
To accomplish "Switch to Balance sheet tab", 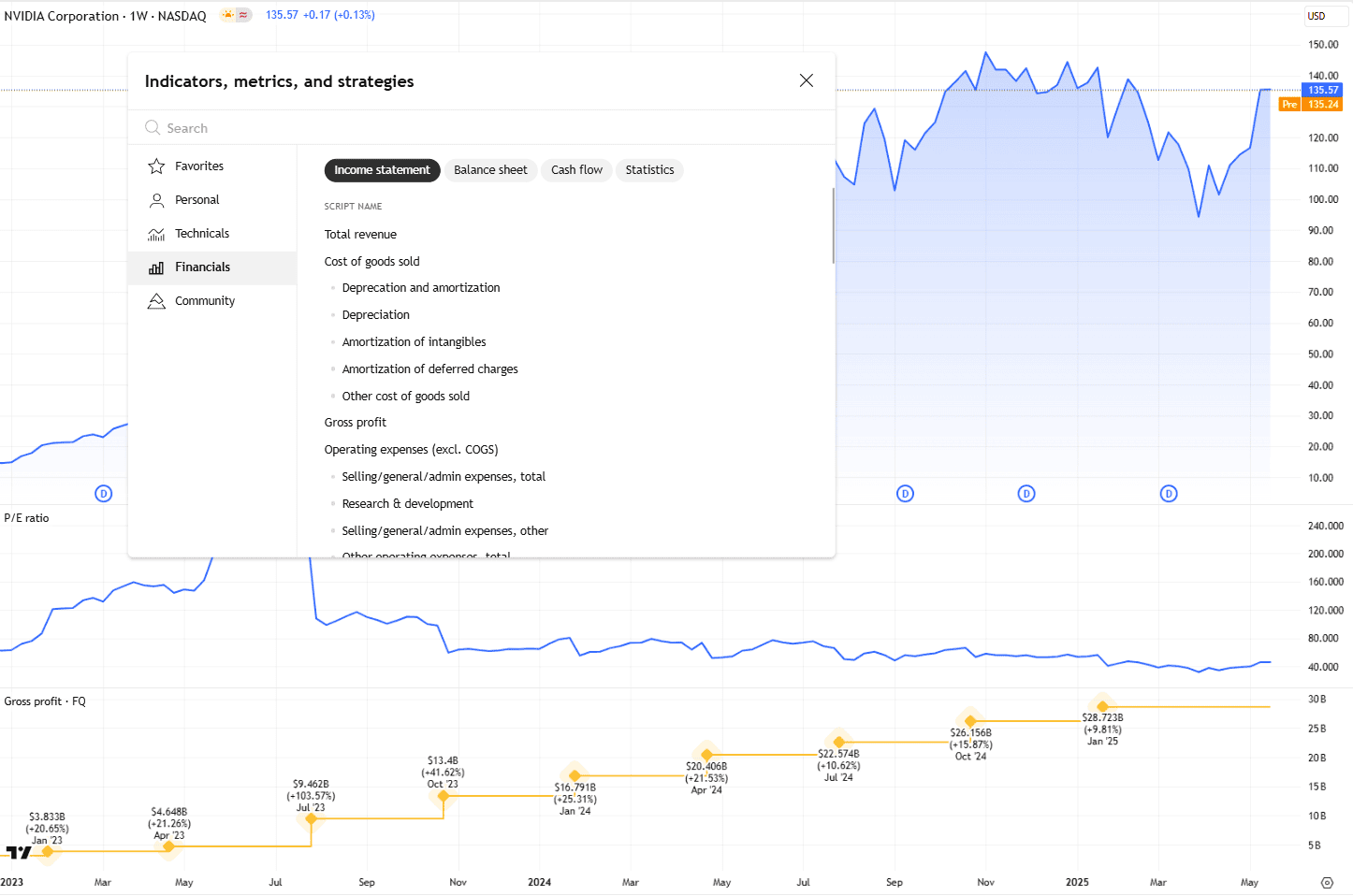I will (490, 170).
